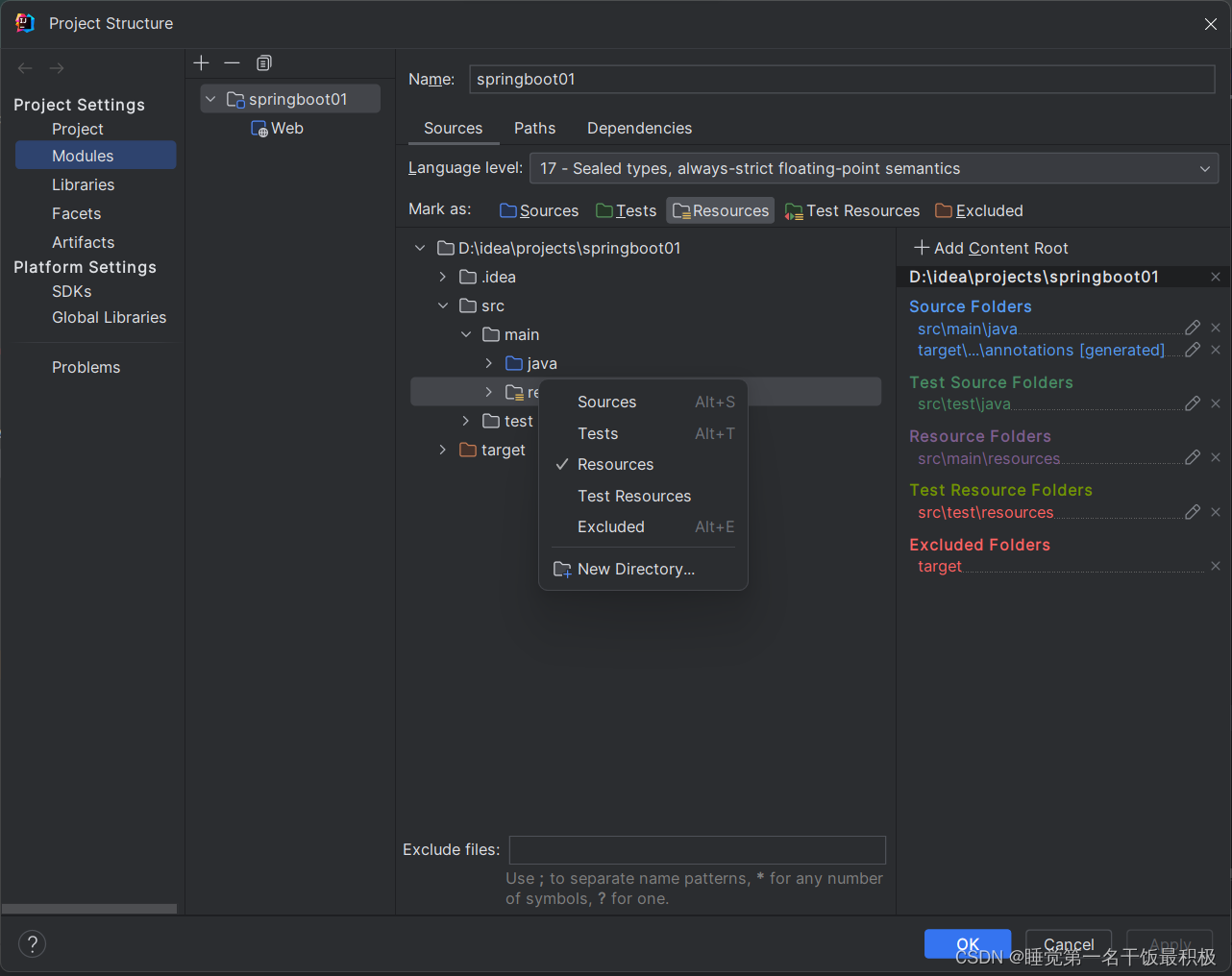This screenshot has height=976, width=1232.
Task: Click the remove module minus icon
Action: 232,62
